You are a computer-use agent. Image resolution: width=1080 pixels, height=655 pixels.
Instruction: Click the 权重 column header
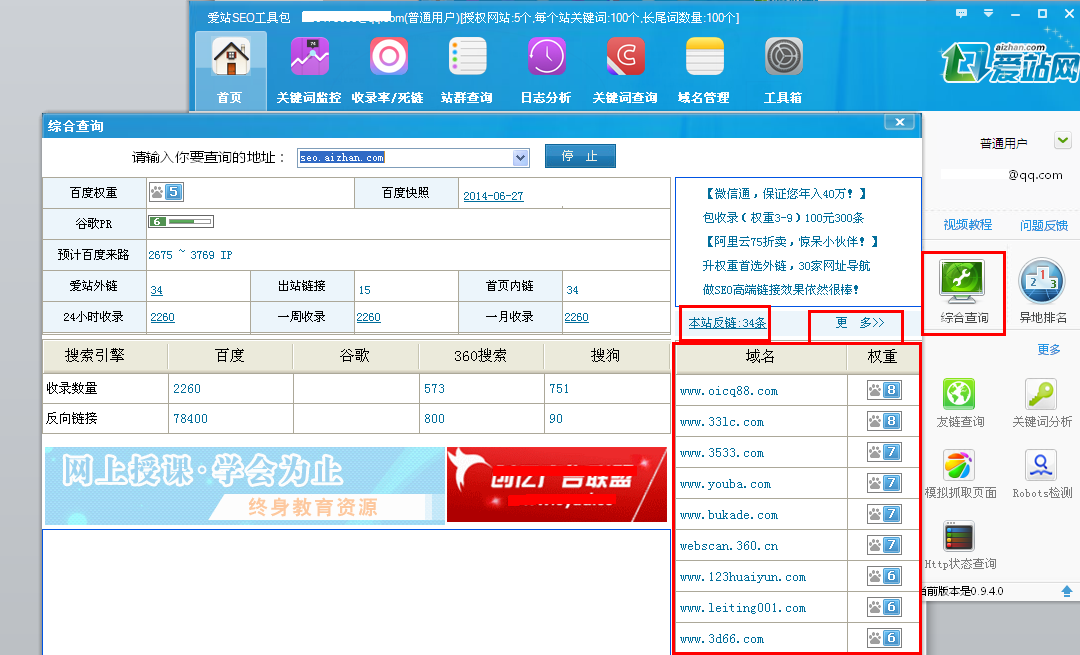(x=882, y=357)
